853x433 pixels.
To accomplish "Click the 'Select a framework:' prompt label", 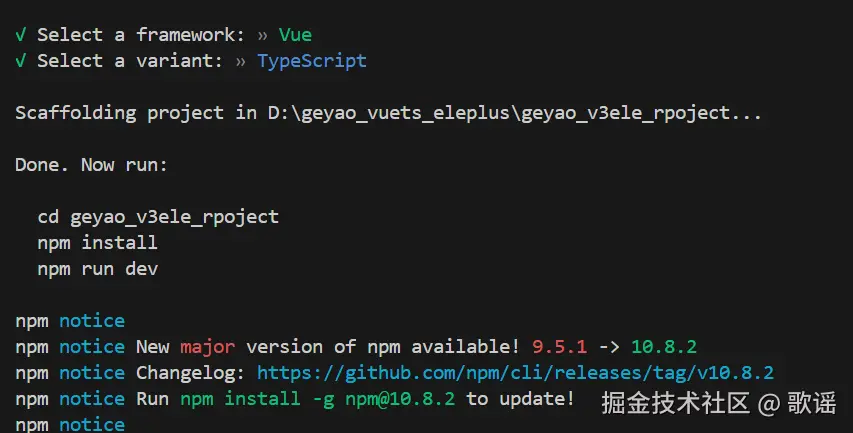I will (x=140, y=35).
